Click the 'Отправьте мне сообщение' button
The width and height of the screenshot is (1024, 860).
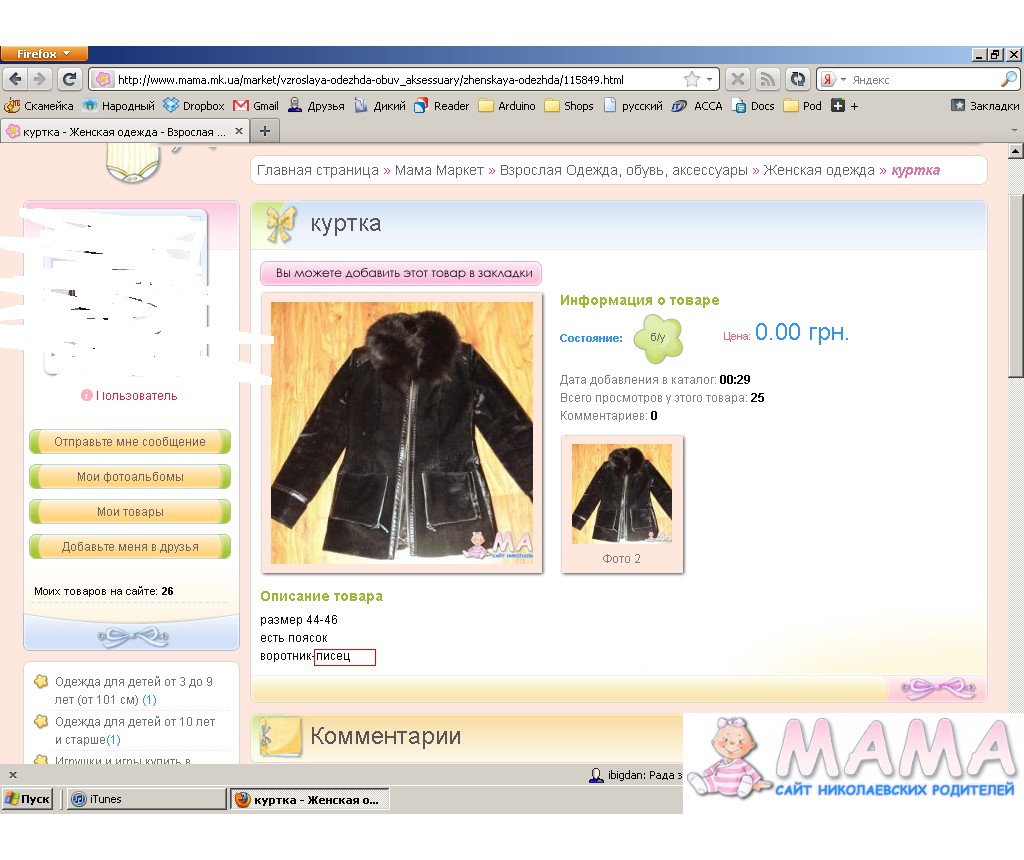[x=130, y=442]
